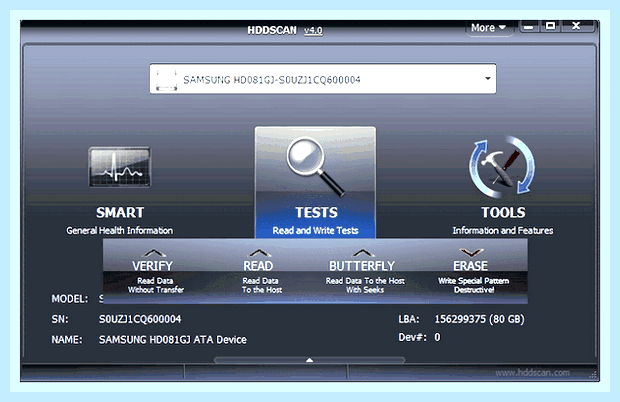Click the drive icon in the selector

[166, 79]
